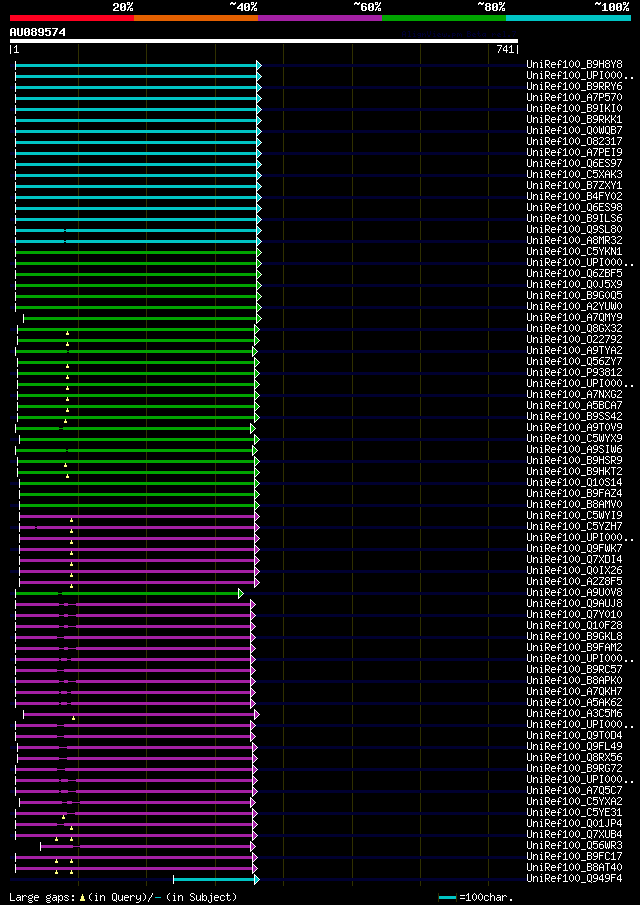Click the cyan ~100% identity legend segment
640x905 pixels.
pos(568,18)
